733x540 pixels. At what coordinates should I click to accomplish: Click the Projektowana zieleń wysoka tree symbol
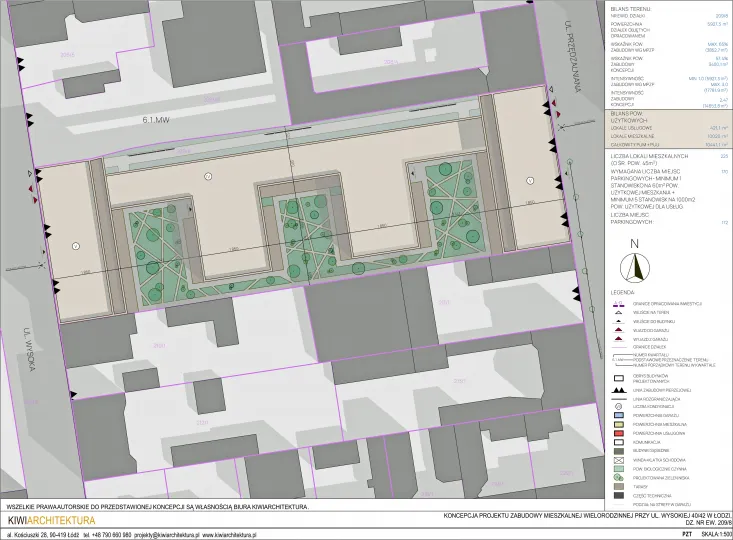coord(618,476)
